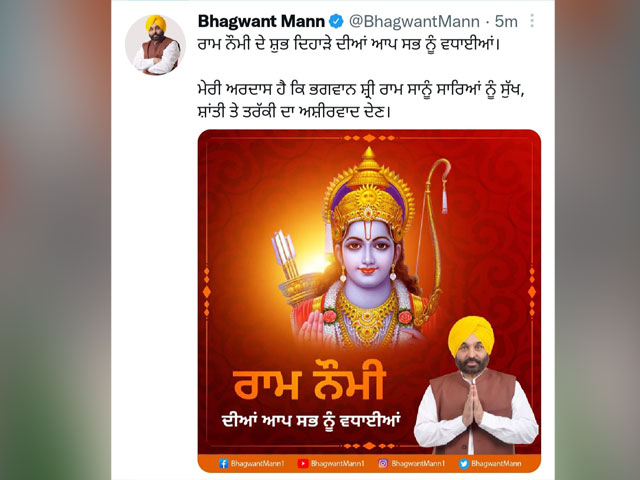Click the Instagram icon in the image footer

(x=383, y=463)
